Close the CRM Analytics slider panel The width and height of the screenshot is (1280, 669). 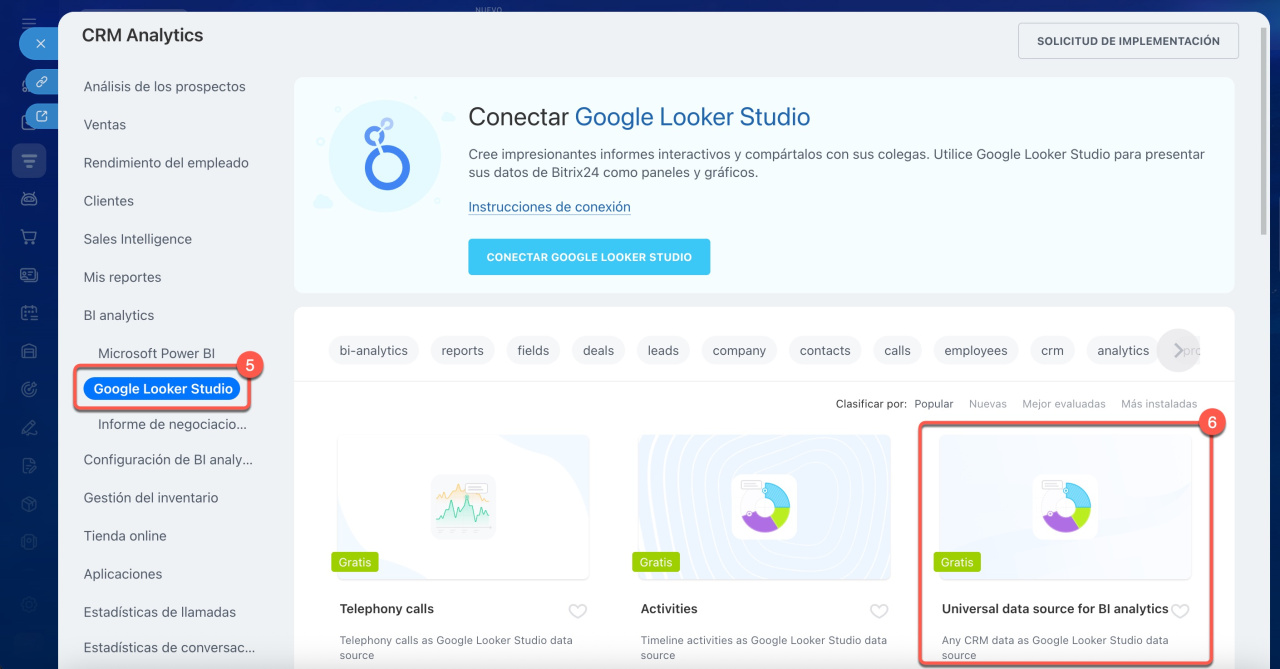[40, 44]
